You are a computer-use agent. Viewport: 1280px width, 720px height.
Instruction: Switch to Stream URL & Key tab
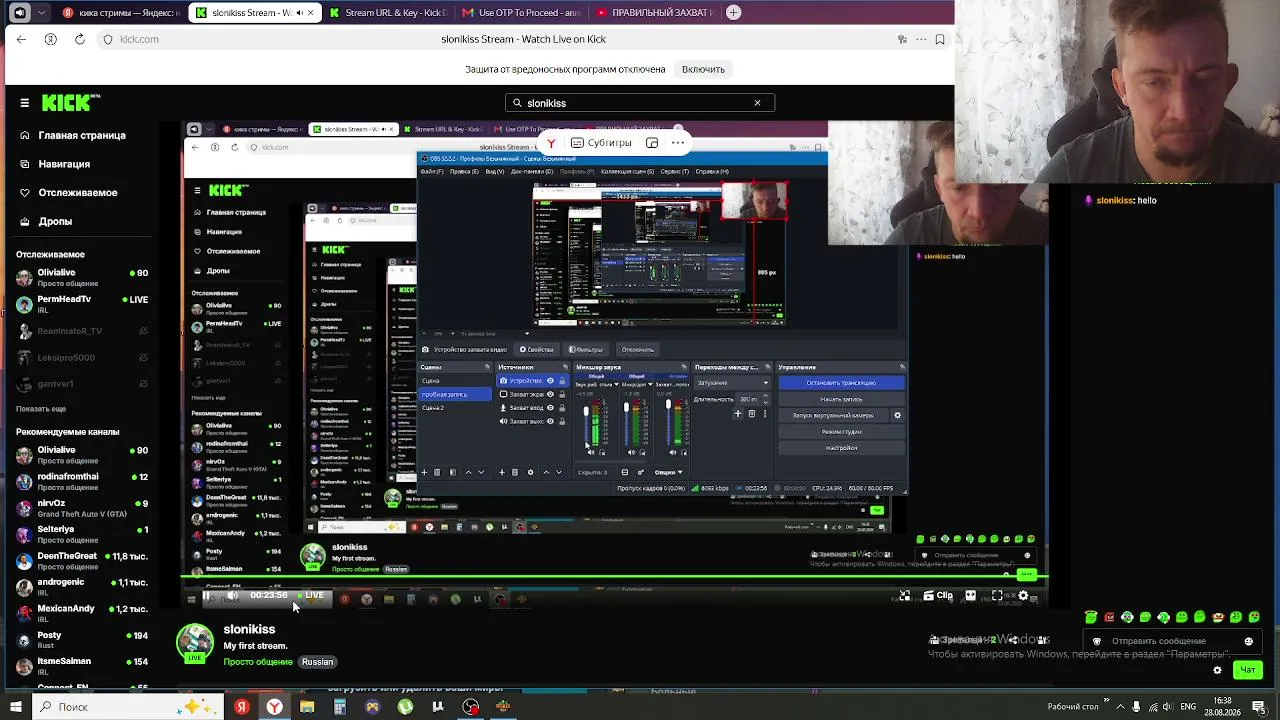[387, 13]
